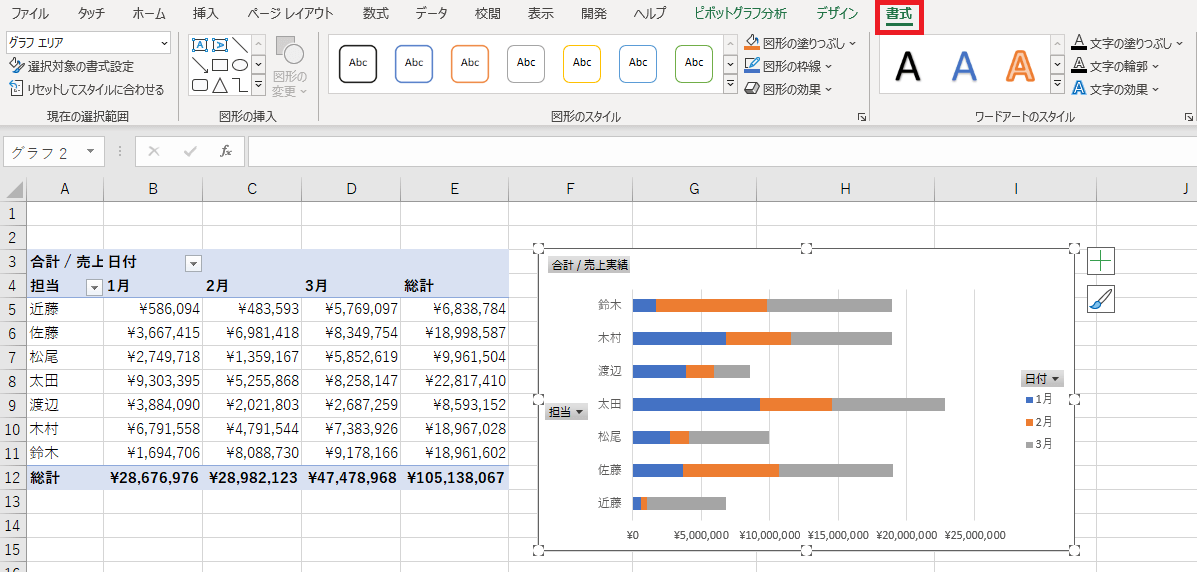Screen dimensions: 1197x572
Task: Click the insert function fx icon
Action: point(226,151)
